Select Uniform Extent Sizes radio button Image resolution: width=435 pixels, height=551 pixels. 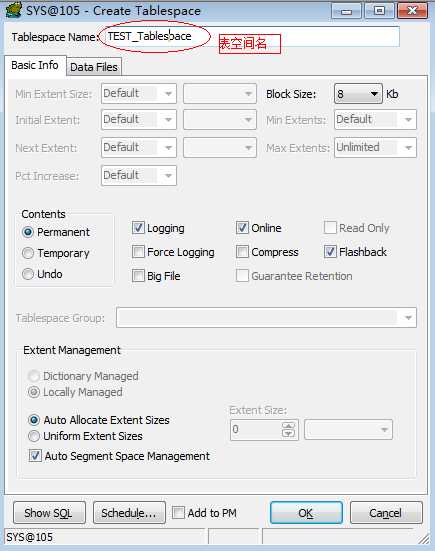point(34,436)
